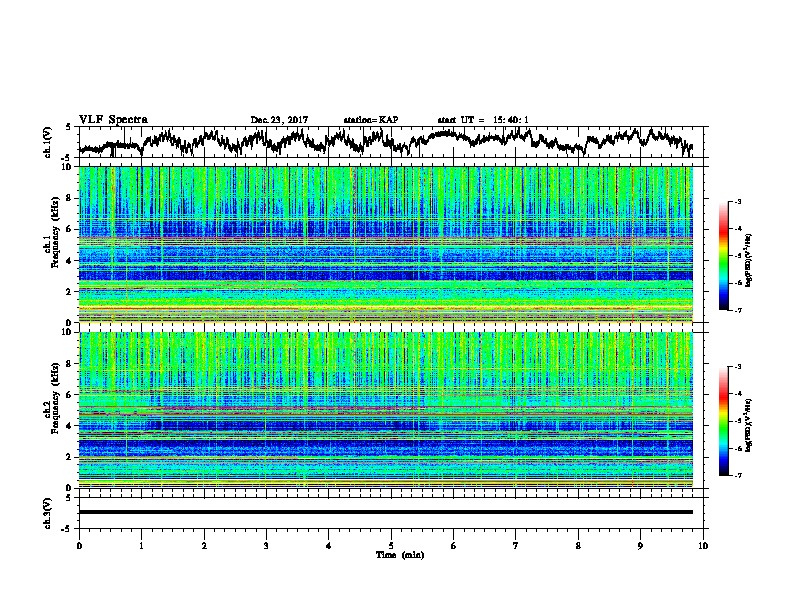Image resolution: width=792 pixels, height=612 pixels.
Task: Click the "4" kHz tick on ch.1 spectrogram
Action: pyautogui.click(x=71, y=261)
